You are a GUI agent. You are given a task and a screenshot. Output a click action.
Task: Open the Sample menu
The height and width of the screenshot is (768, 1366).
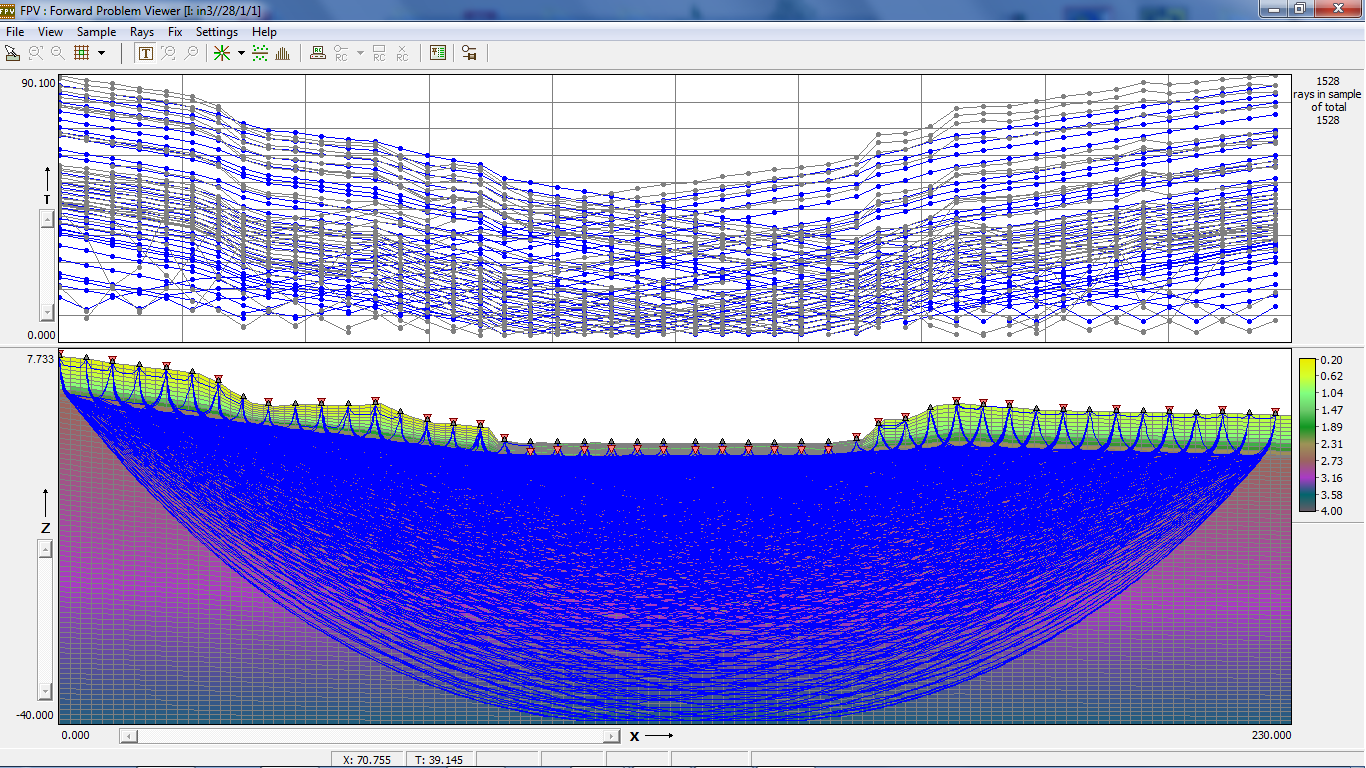pyautogui.click(x=96, y=32)
